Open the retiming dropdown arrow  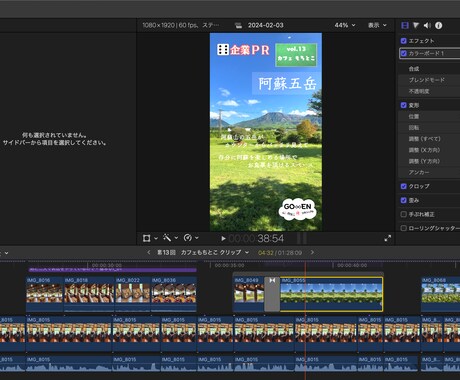pos(197,238)
